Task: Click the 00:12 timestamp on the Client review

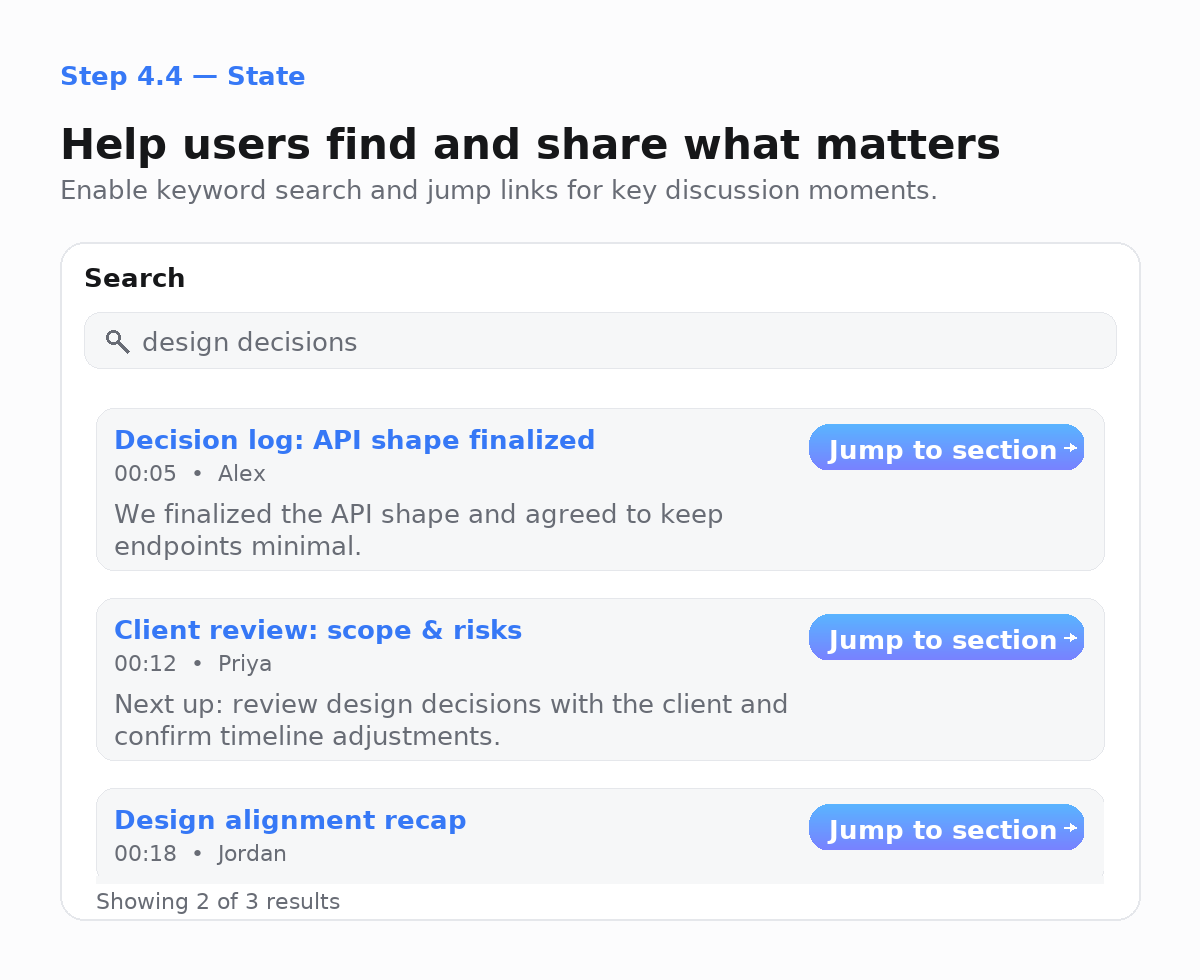Action: pos(145,663)
